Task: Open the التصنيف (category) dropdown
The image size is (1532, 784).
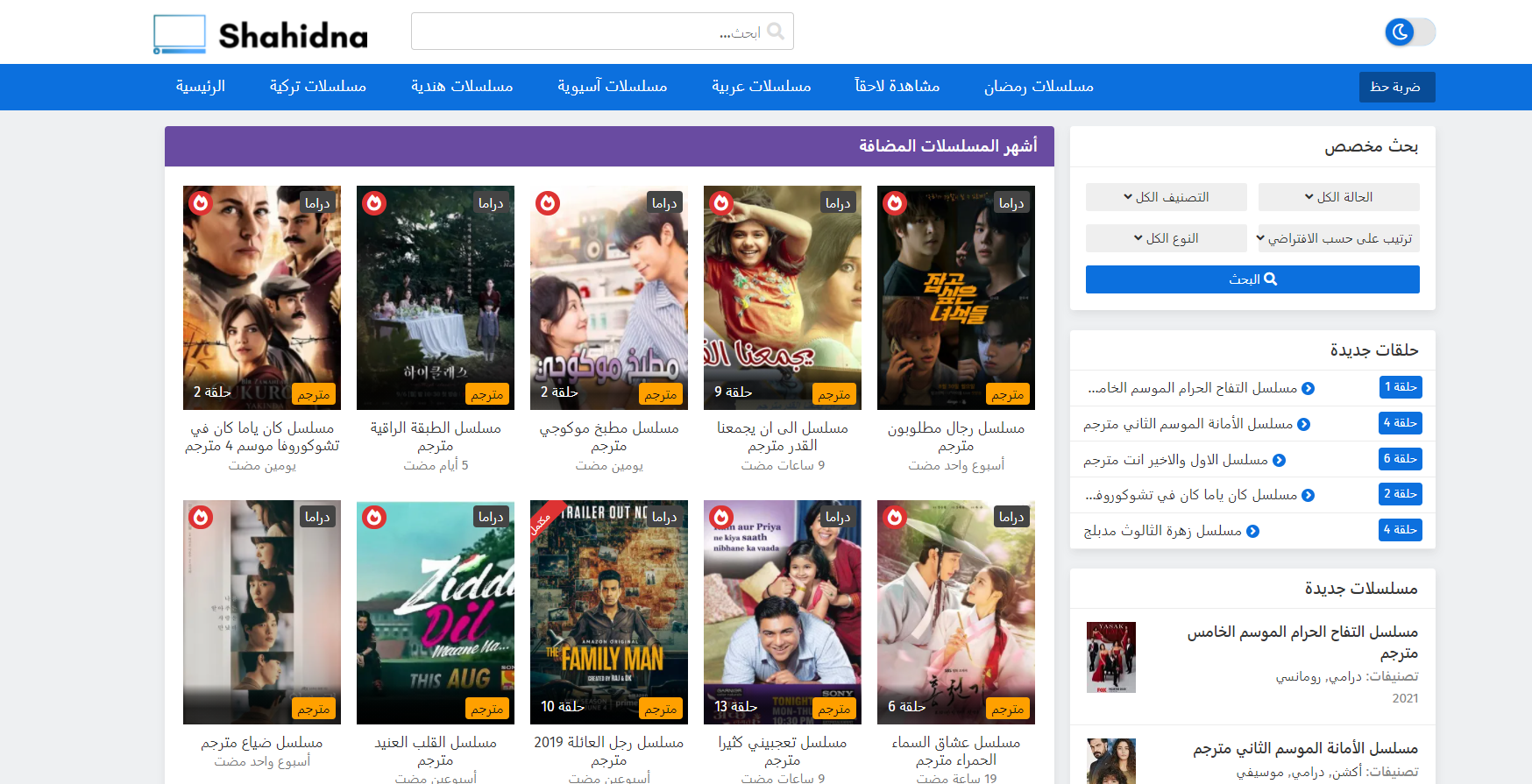Action: click(x=1166, y=197)
